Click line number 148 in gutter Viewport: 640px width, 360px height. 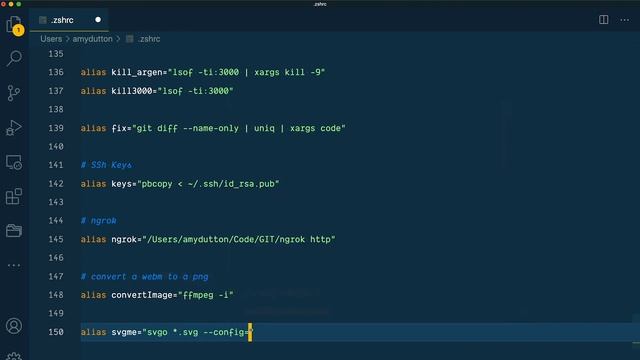tap(56, 295)
